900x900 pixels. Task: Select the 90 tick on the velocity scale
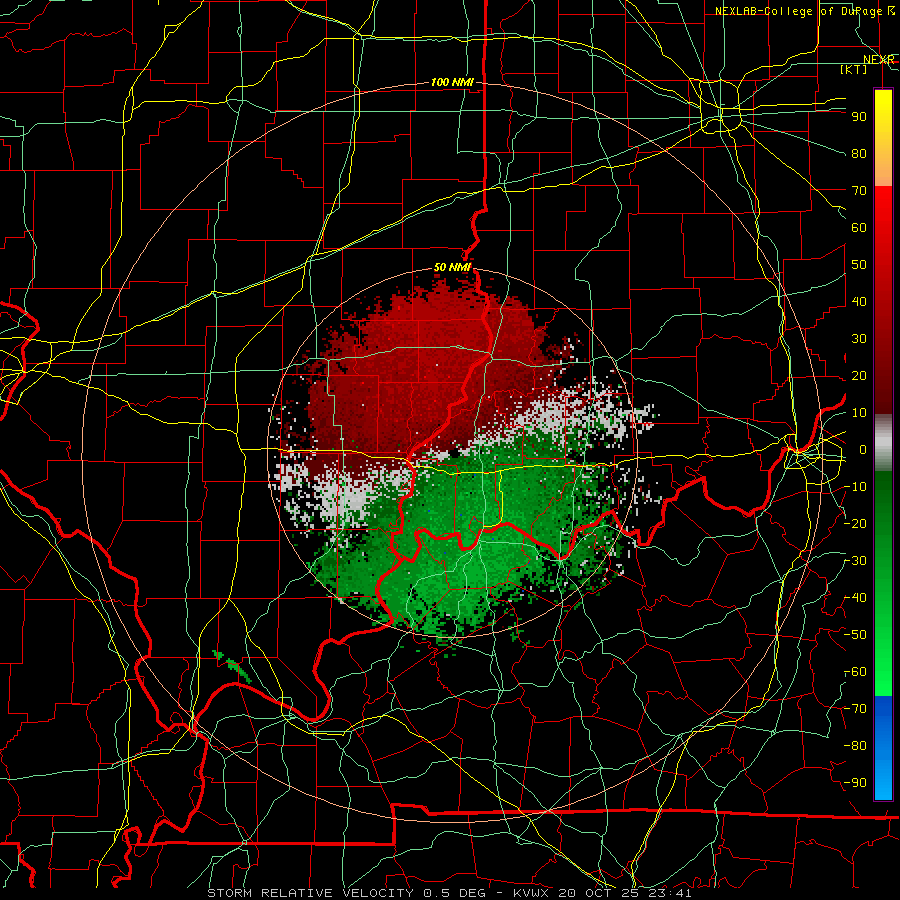859,117
